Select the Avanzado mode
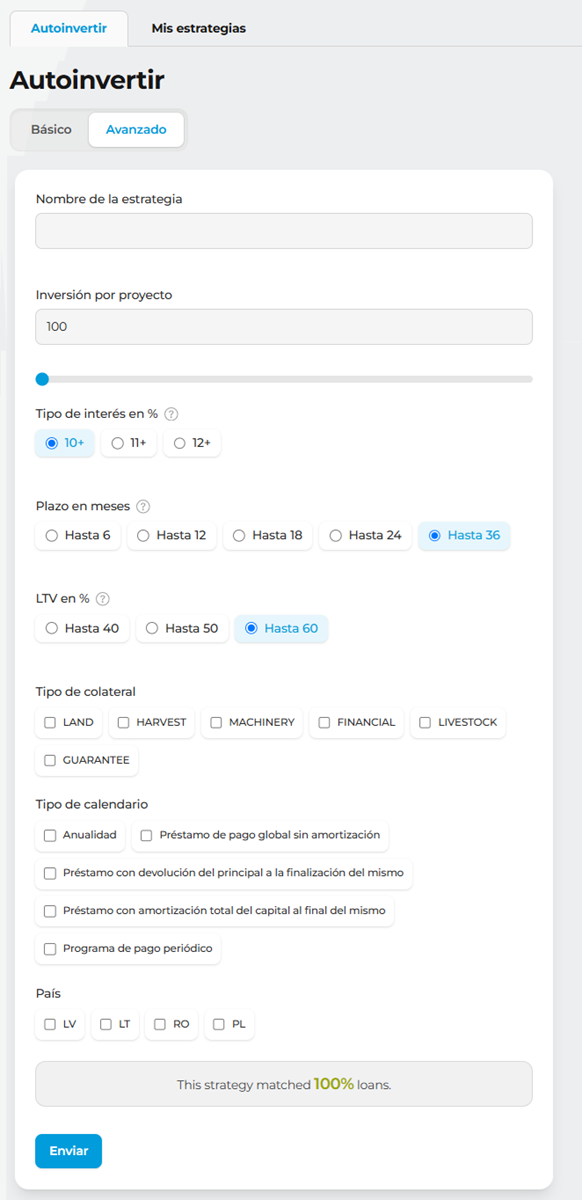 (x=136, y=130)
